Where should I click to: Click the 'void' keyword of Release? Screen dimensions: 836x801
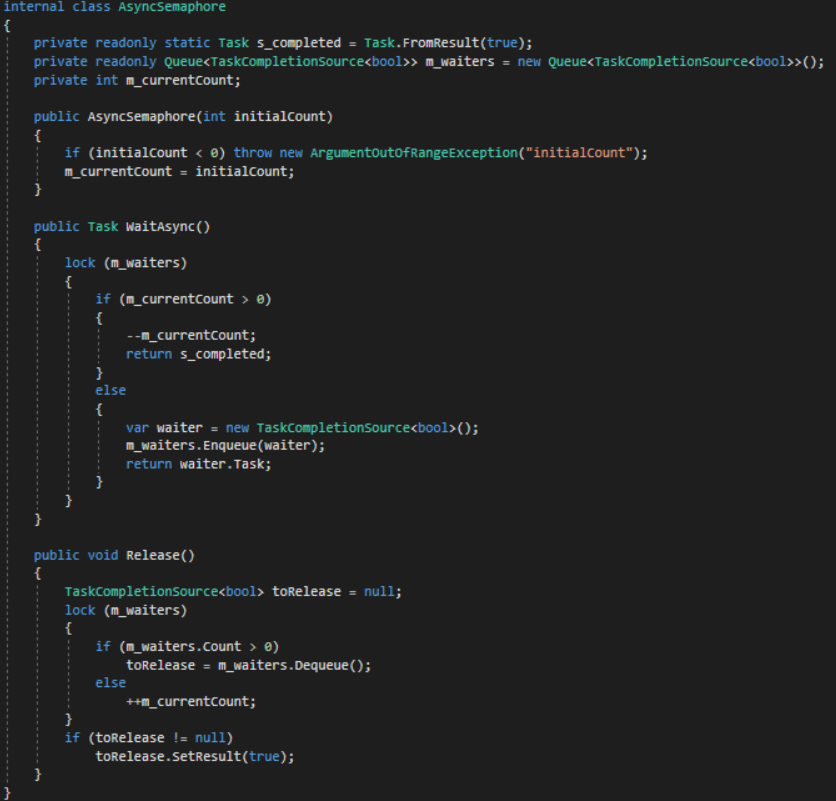tap(102, 556)
